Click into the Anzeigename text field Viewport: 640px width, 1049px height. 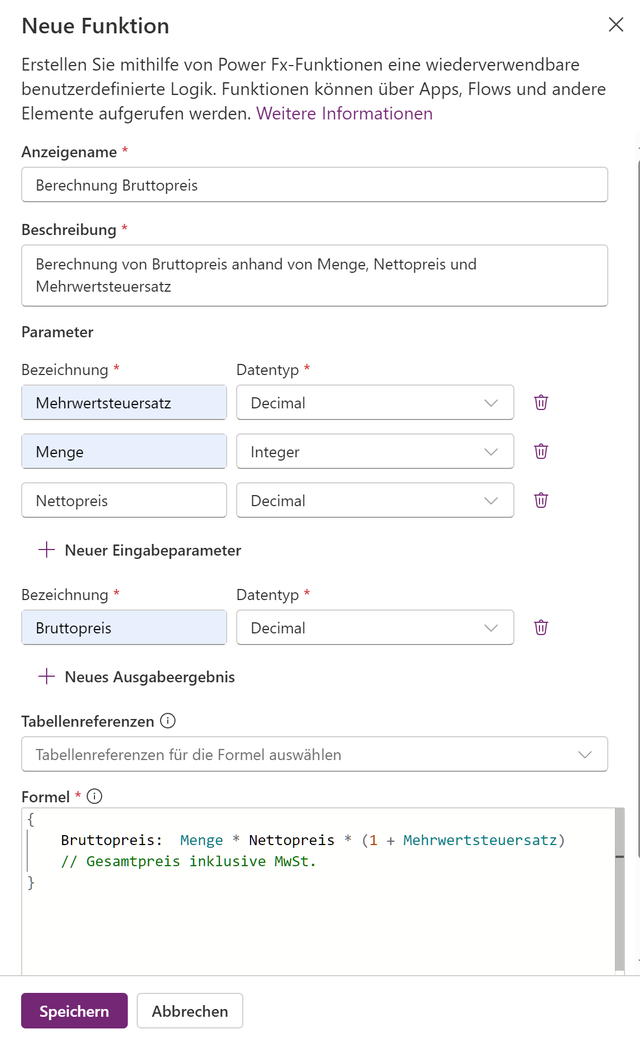(314, 185)
